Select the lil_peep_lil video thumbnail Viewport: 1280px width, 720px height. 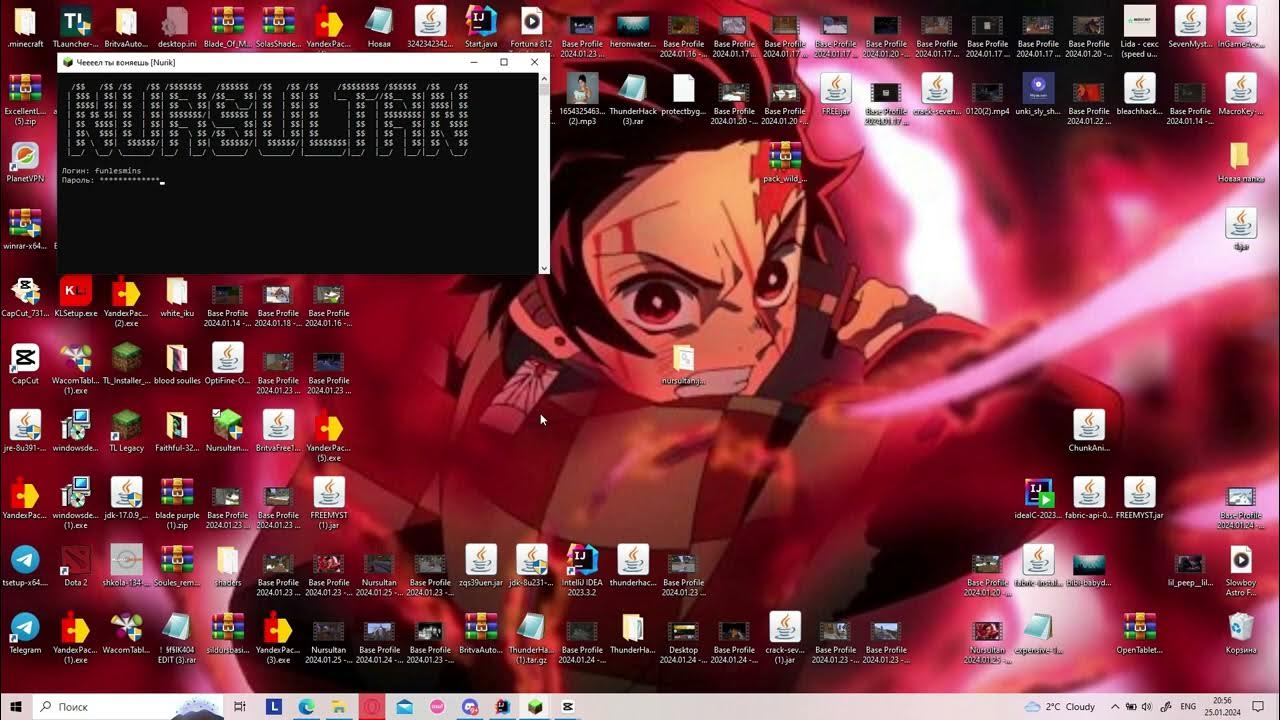click(1189, 566)
